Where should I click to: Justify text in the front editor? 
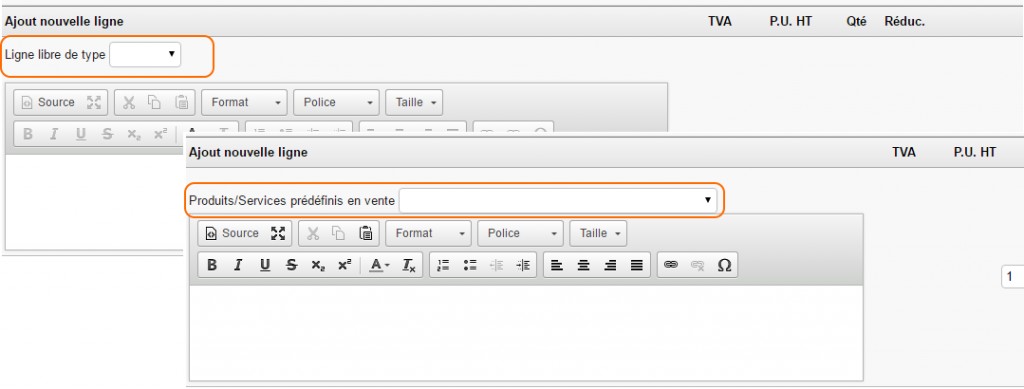click(637, 265)
